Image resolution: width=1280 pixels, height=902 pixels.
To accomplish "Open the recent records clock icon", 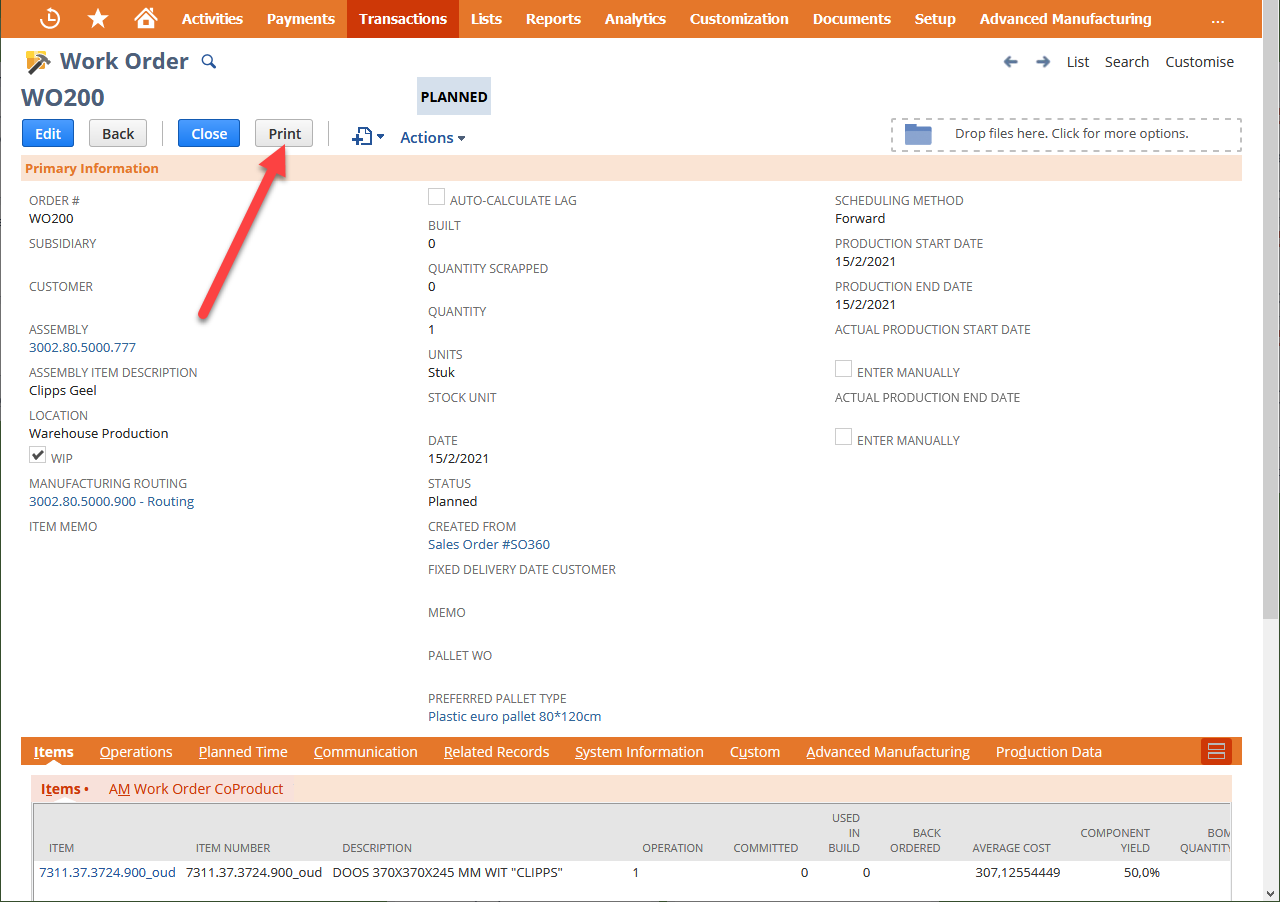I will [x=49, y=18].
